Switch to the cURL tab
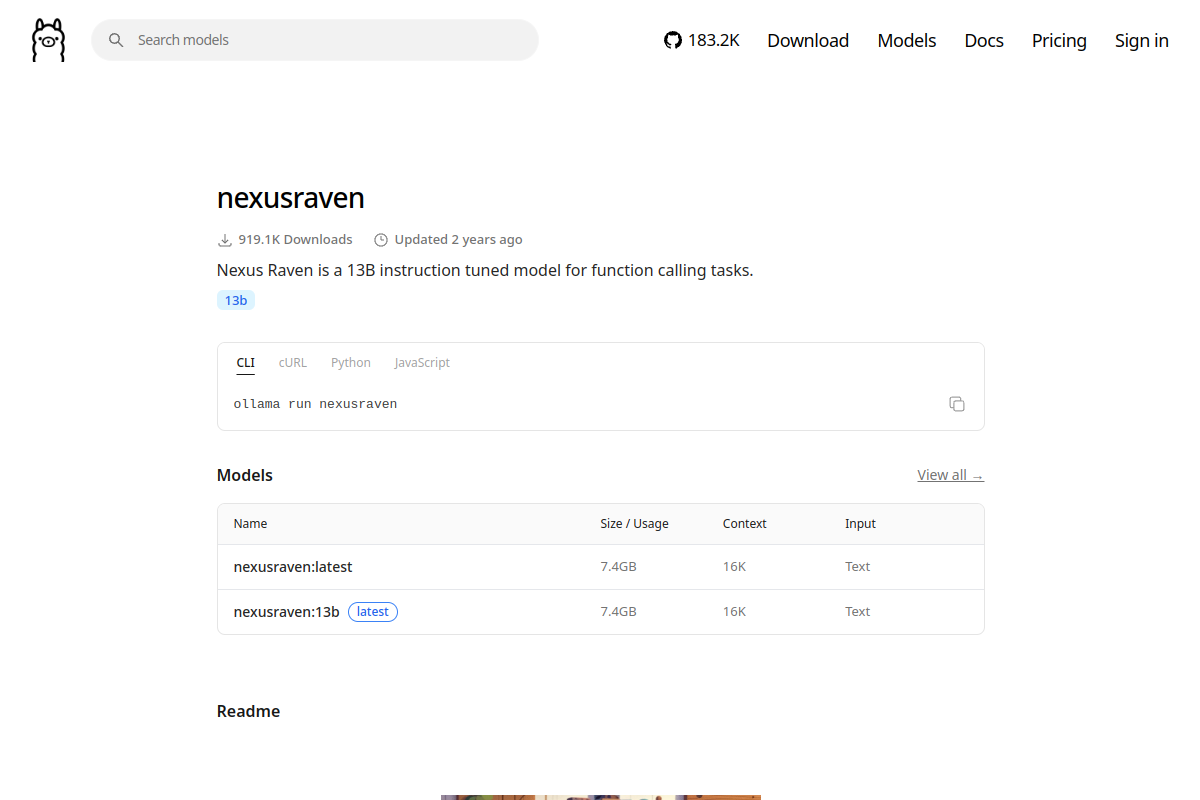The width and height of the screenshot is (1200, 800). (x=293, y=363)
